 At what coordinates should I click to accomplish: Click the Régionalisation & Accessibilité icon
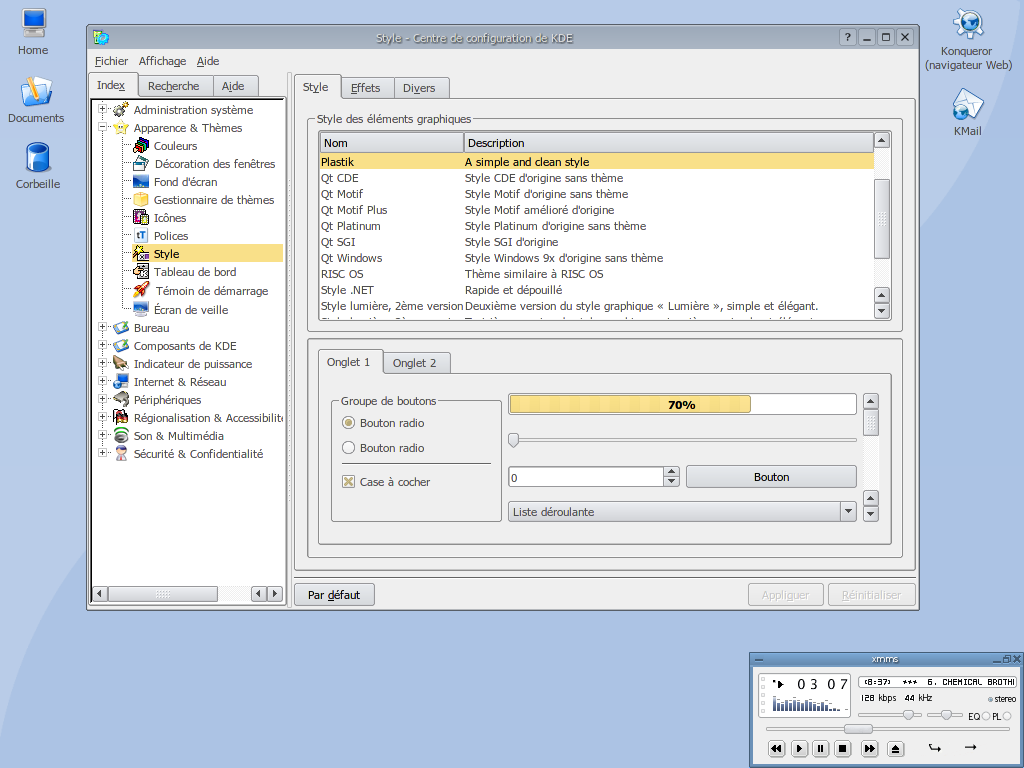click(120, 417)
